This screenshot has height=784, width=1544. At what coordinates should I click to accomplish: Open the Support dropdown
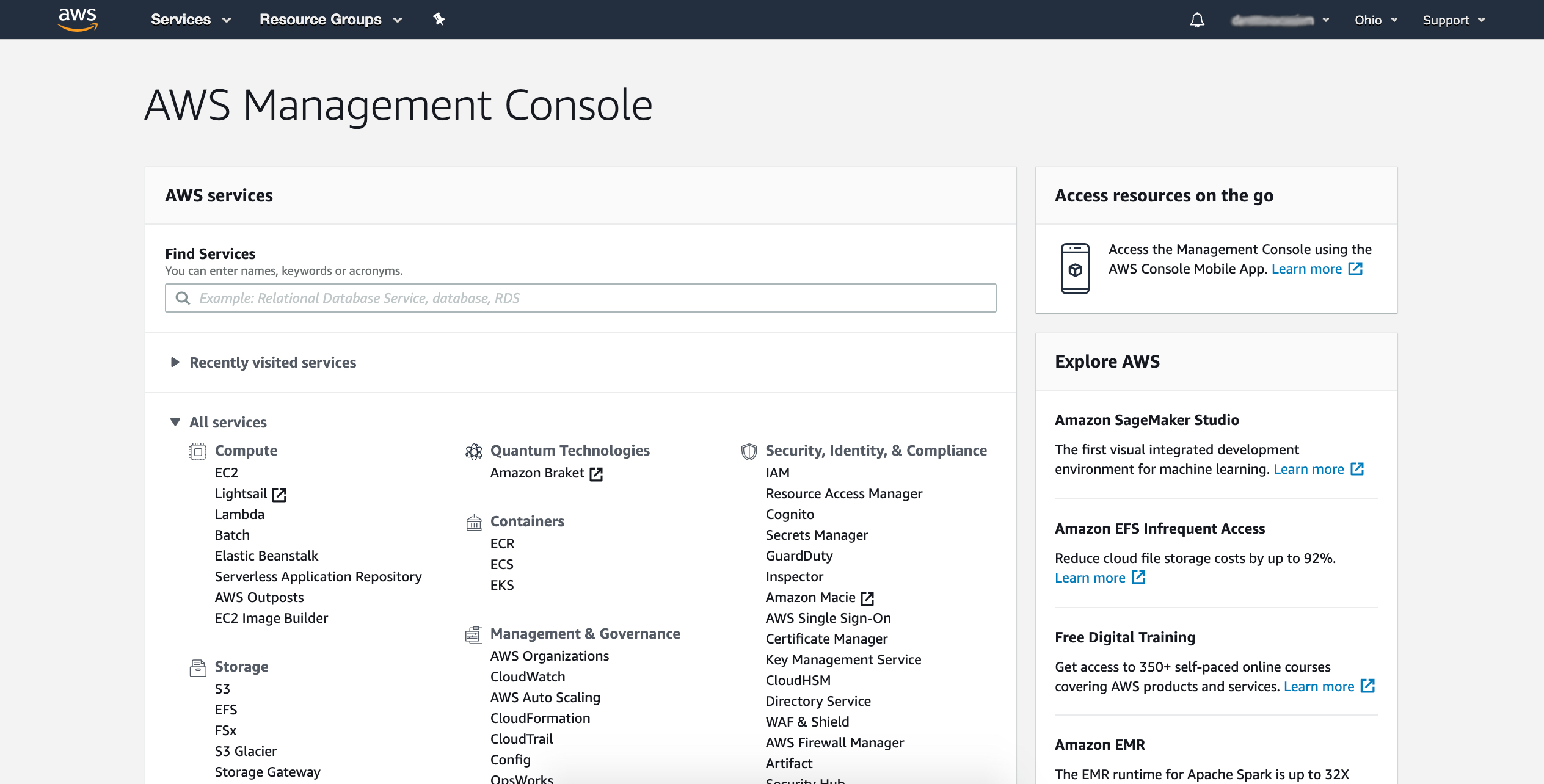1452,19
